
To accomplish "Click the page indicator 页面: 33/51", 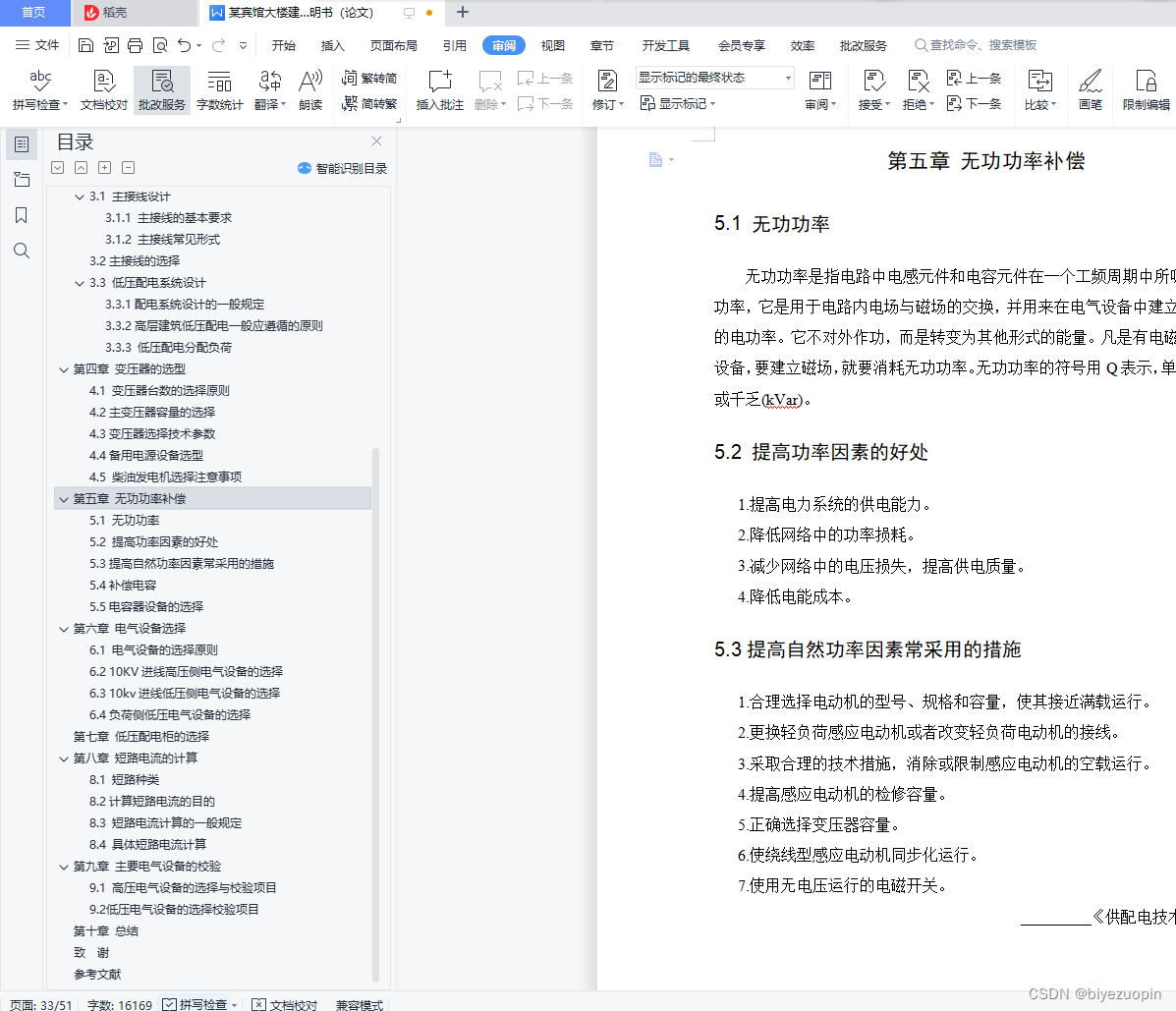I will tap(41, 1004).
